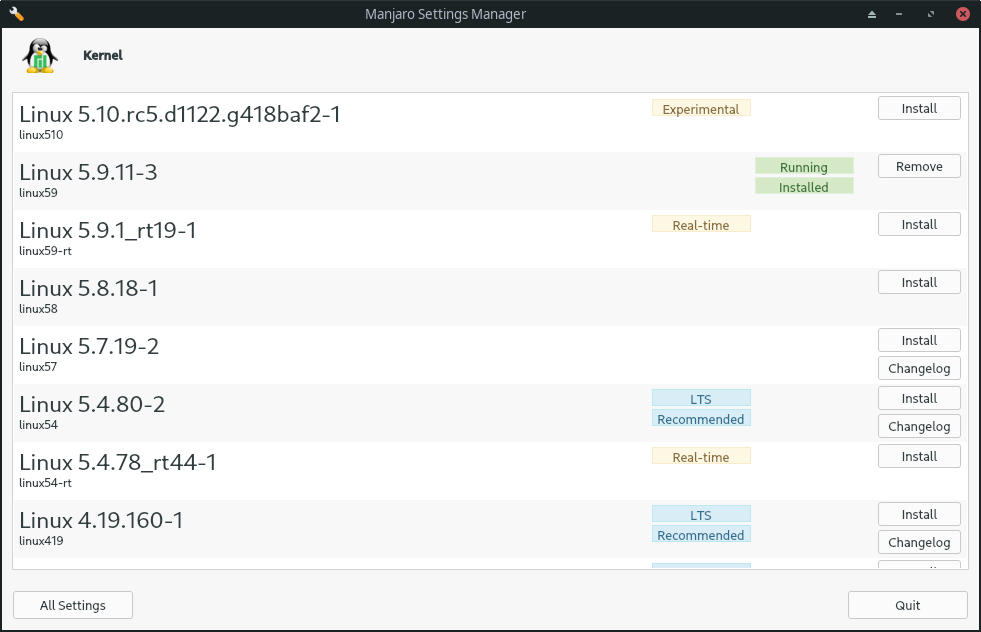Screen dimensions: 981x632
Task: Select the Linux 5.7.19-2 kernel title
Action: coord(89,347)
